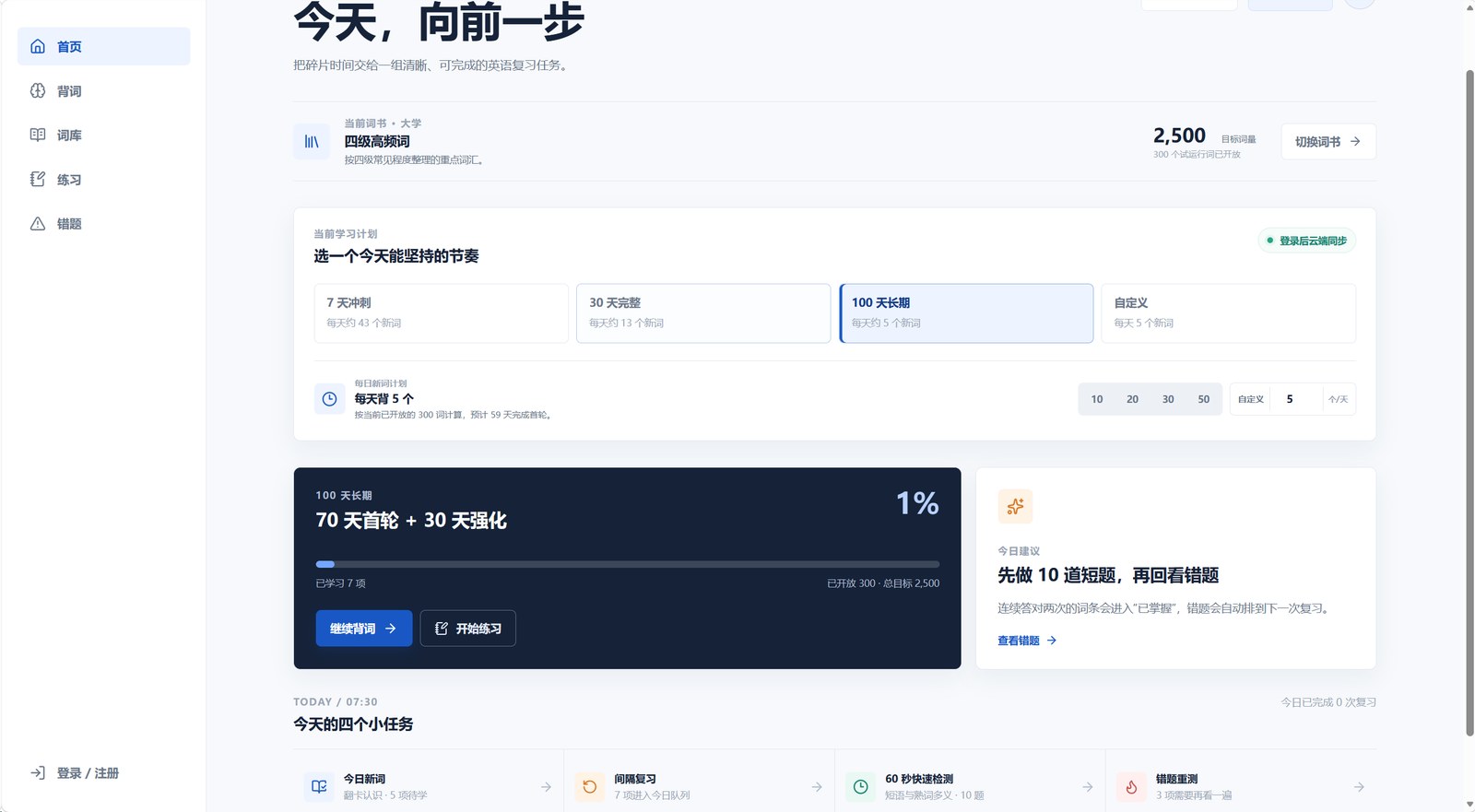Click the sparkle icon above 今日建议
The image size is (1475, 812).
(x=1015, y=506)
